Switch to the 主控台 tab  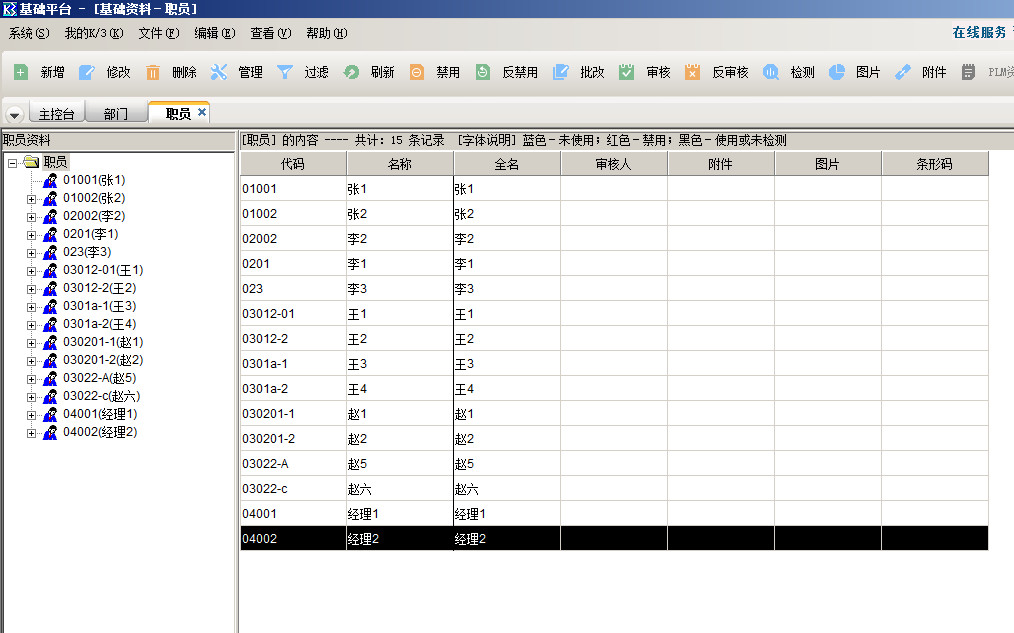[x=58, y=114]
